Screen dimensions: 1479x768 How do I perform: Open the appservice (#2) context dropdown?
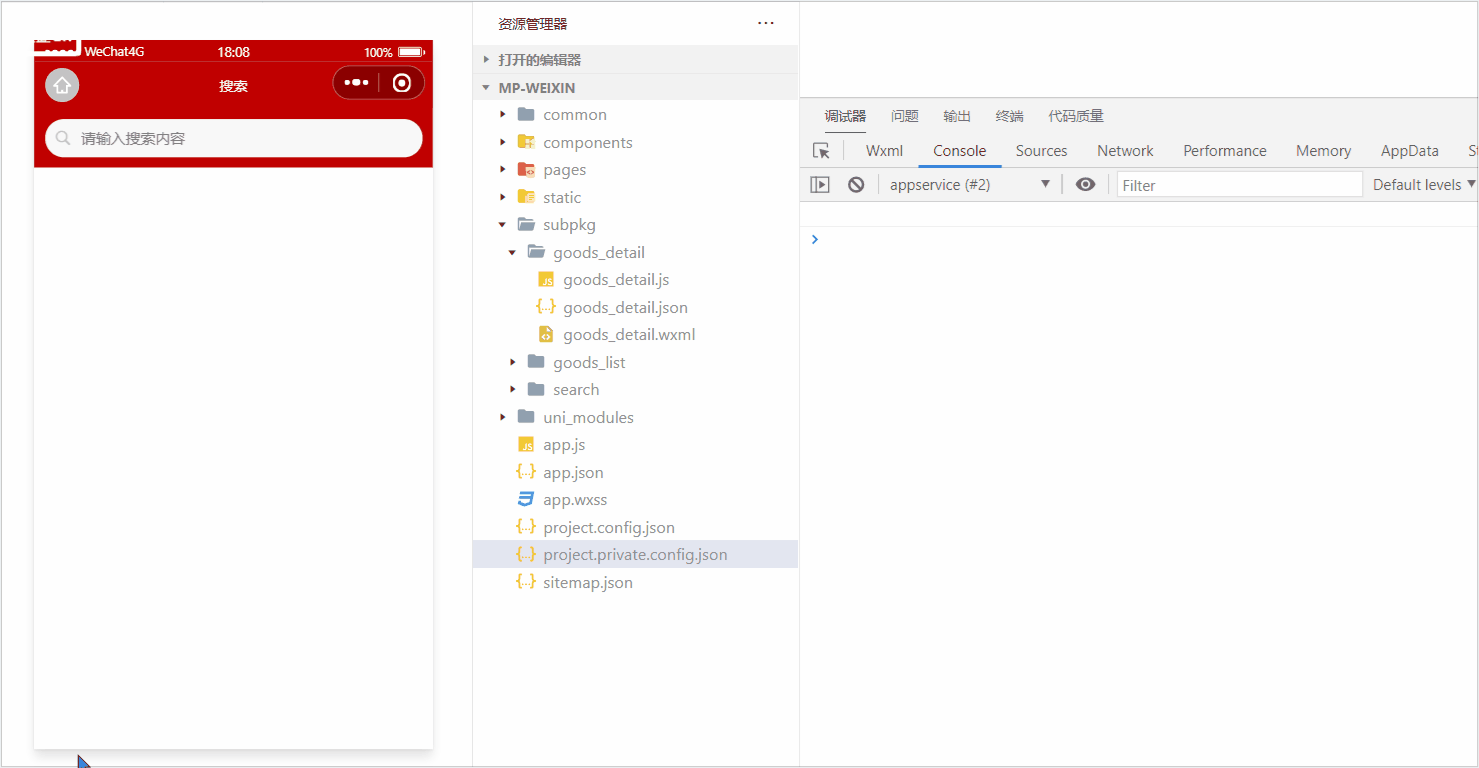pyautogui.click(x=969, y=185)
